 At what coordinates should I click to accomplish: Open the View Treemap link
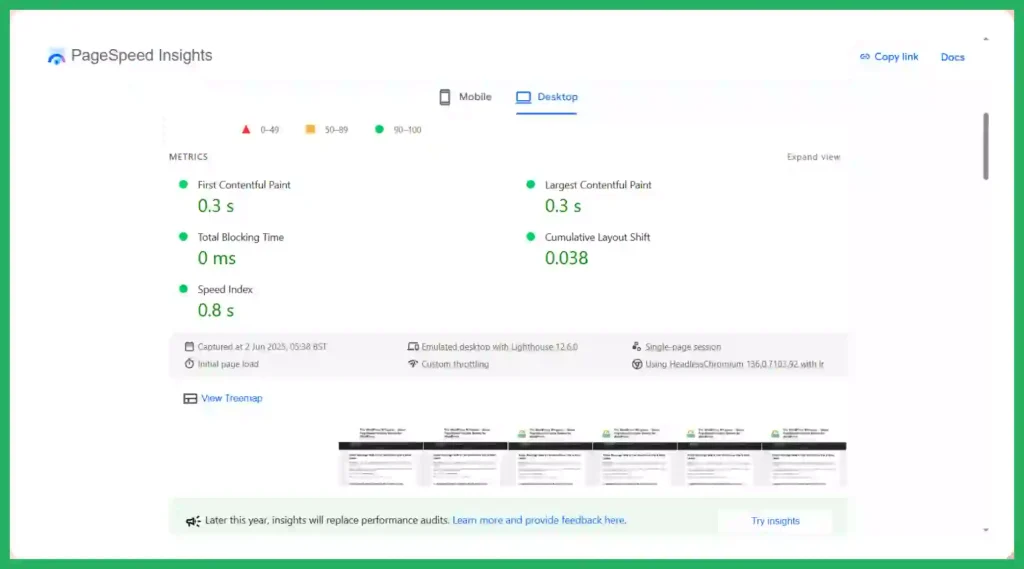232,398
